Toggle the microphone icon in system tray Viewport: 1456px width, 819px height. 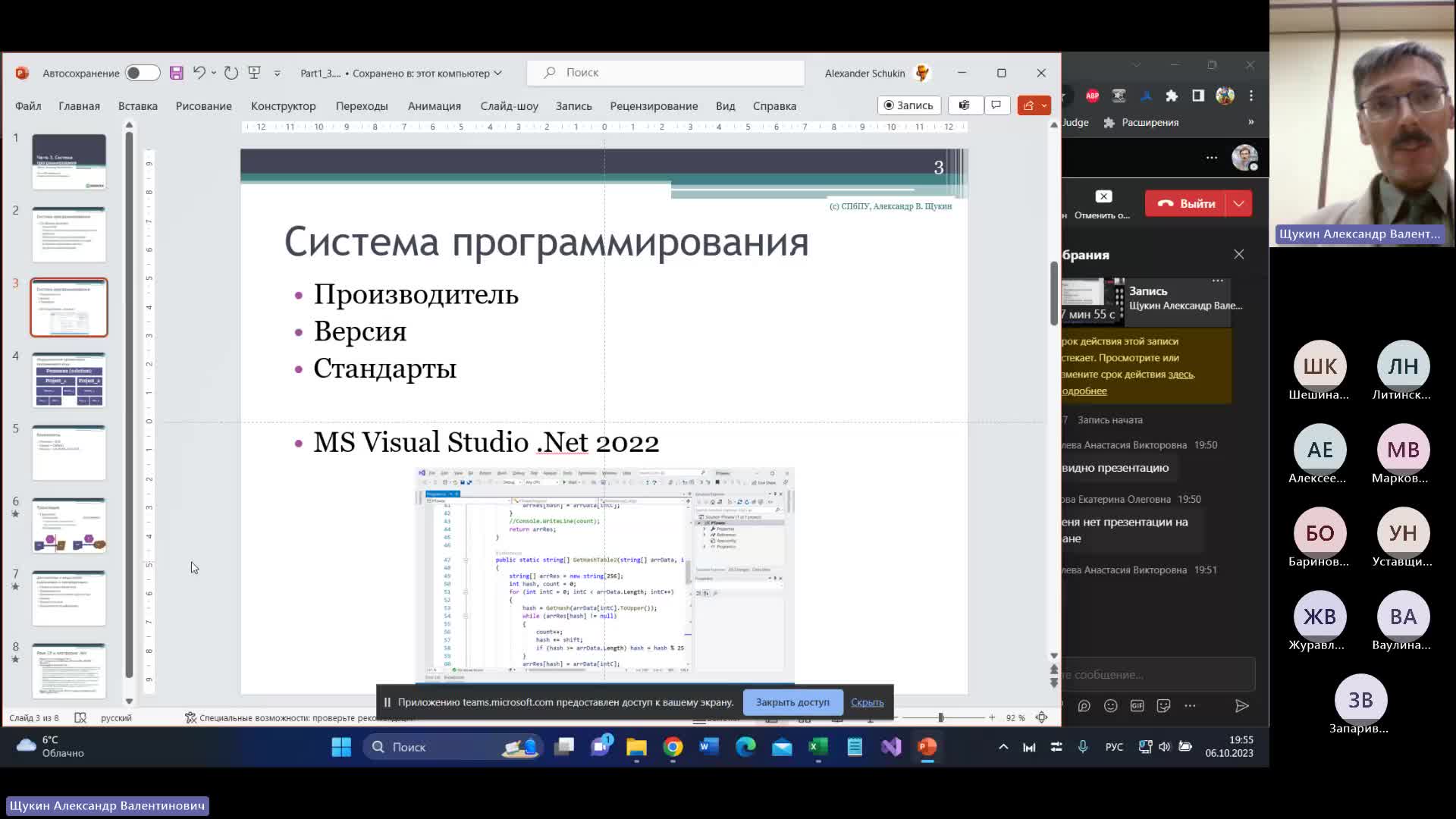pos(1083,747)
